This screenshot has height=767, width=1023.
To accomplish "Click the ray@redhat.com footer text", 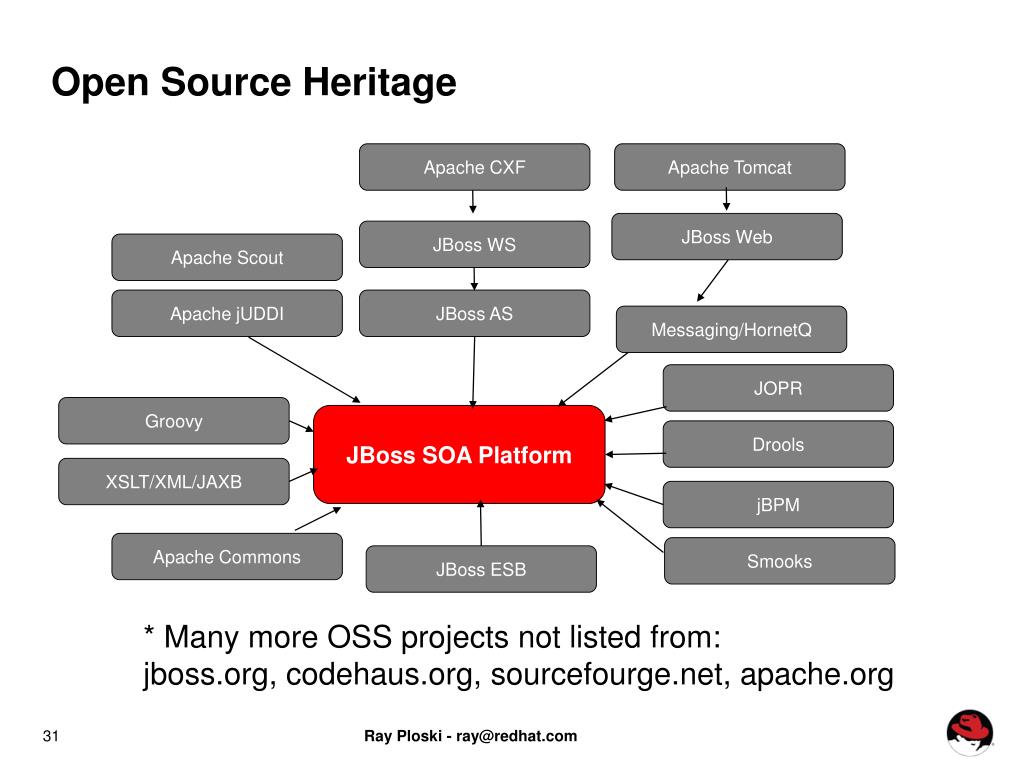I will click(x=516, y=736).
